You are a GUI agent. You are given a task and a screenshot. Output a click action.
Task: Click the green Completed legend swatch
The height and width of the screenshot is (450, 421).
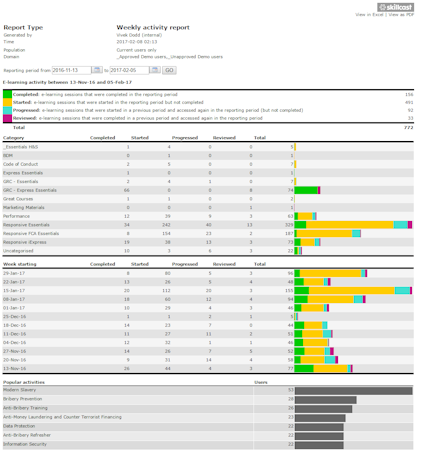pyautogui.click(x=7, y=94)
